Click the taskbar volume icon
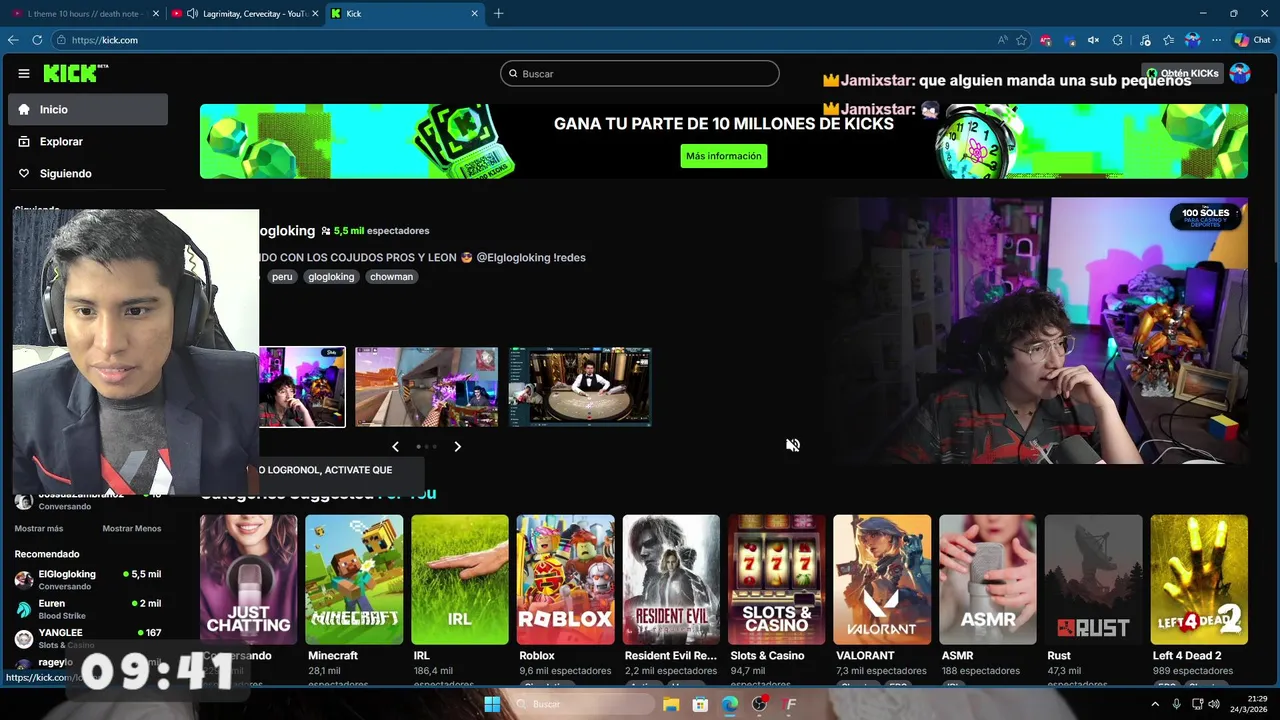Image resolution: width=1280 pixels, height=720 pixels. click(x=1214, y=704)
